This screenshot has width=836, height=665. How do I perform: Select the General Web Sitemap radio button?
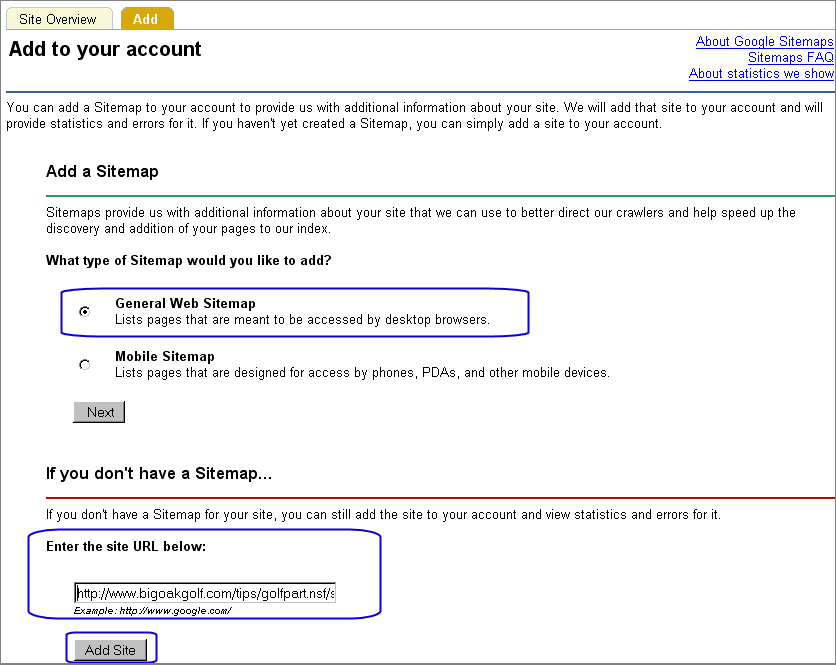click(84, 311)
